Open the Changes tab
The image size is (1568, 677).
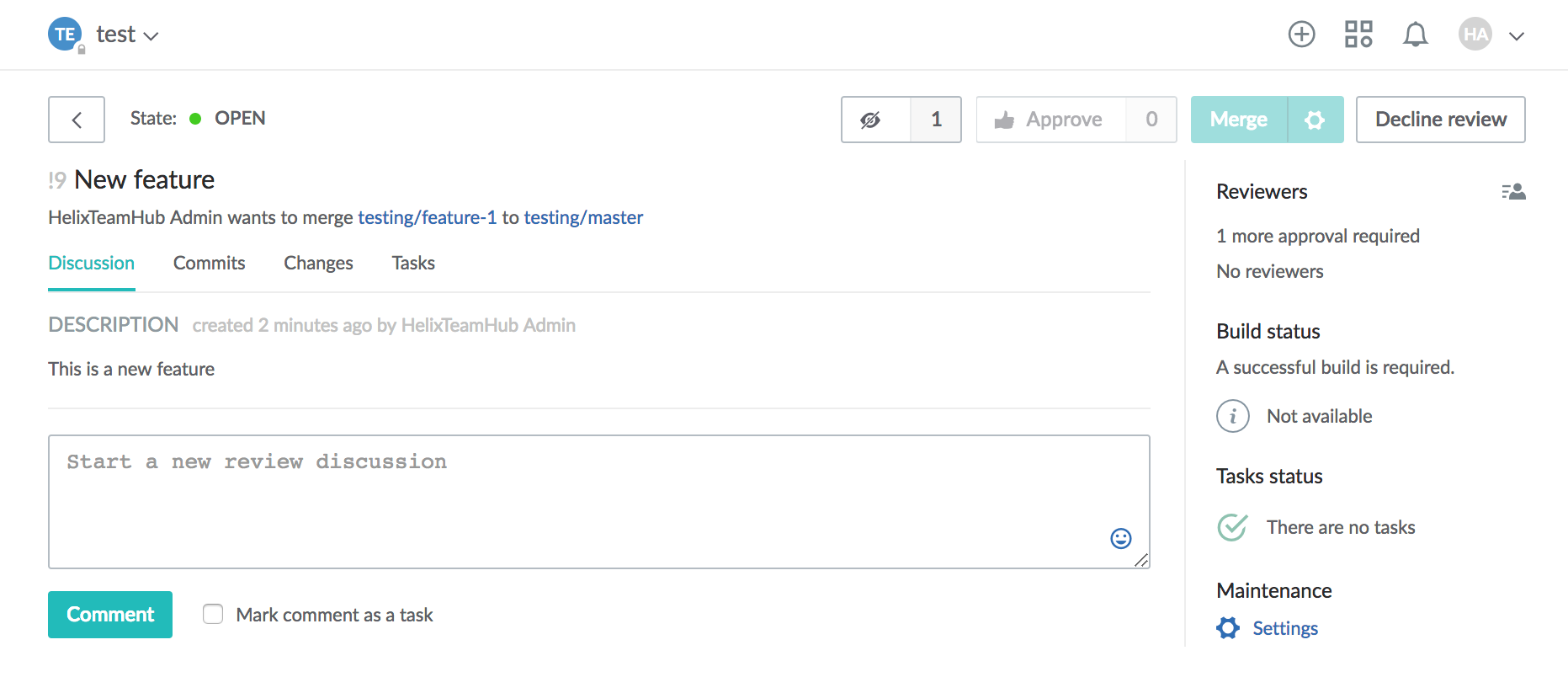[x=318, y=263]
